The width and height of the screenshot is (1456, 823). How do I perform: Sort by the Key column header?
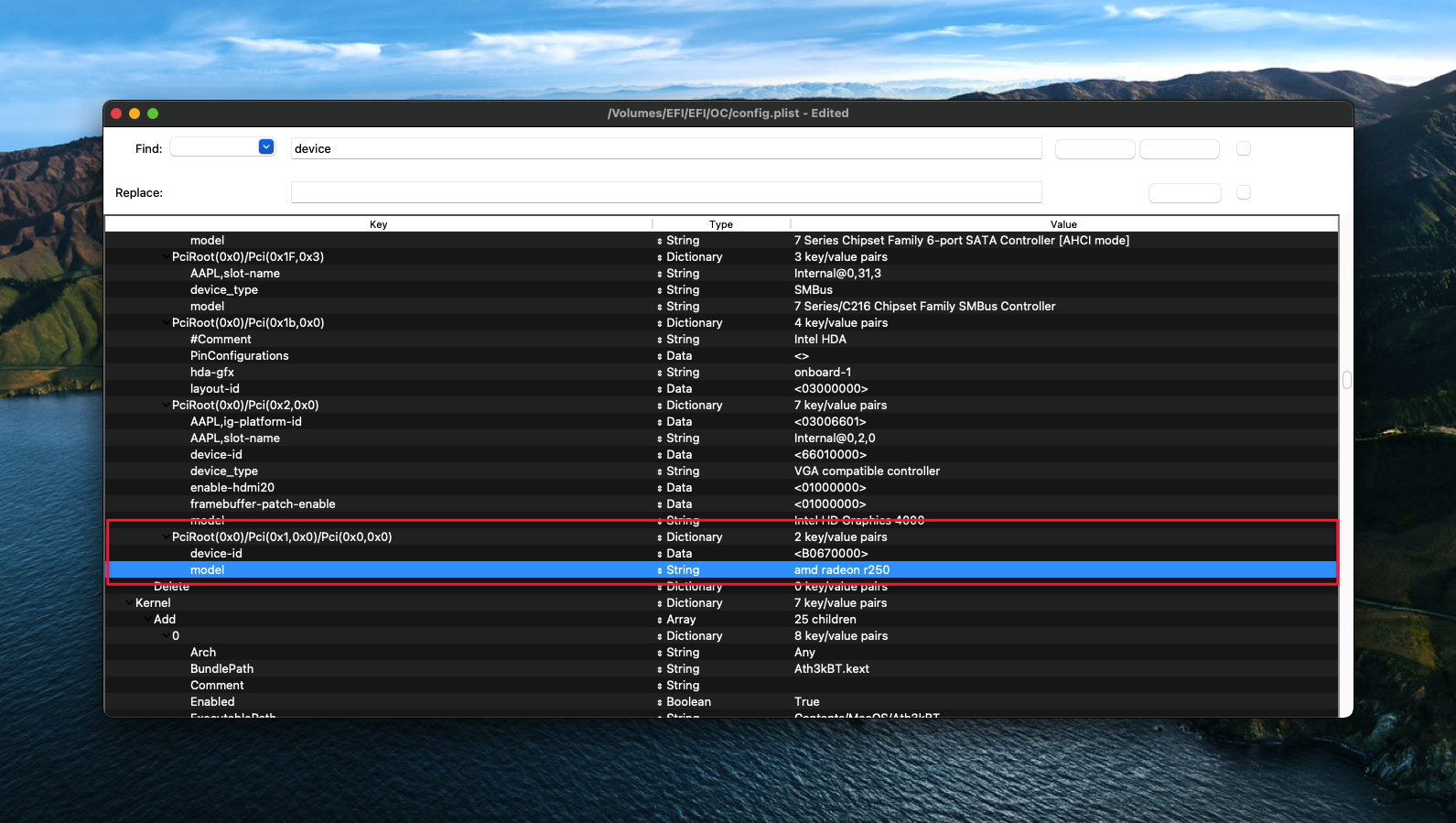(x=378, y=224)
